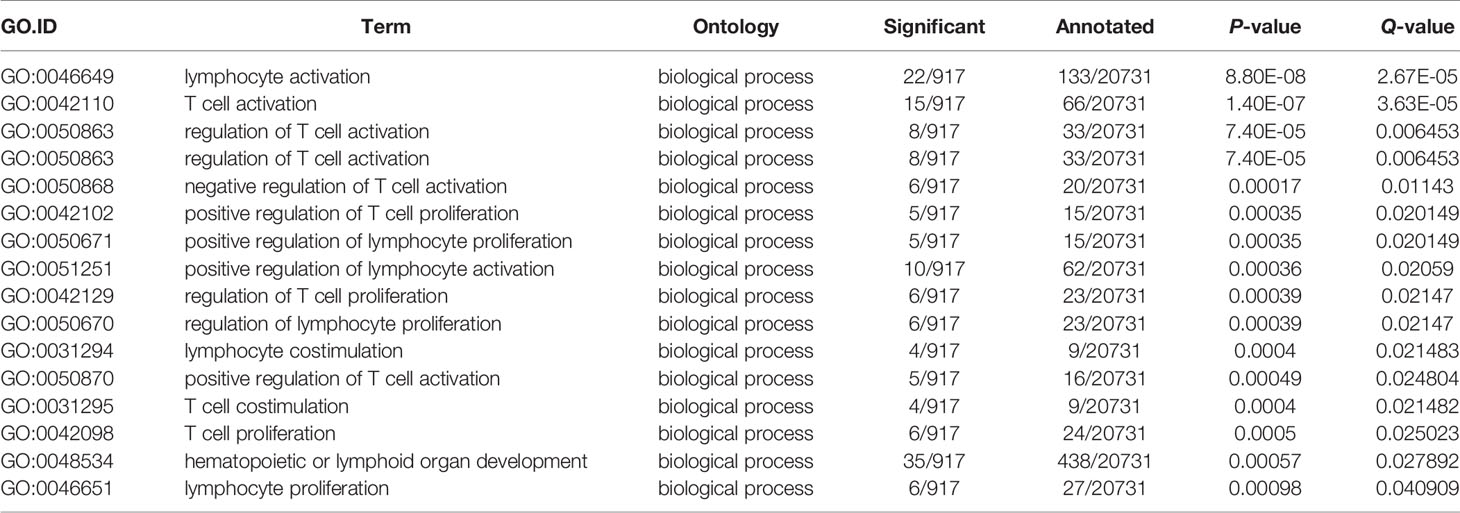
Task: Open the GO:0042110 identifier
Action: pos(57,104)
